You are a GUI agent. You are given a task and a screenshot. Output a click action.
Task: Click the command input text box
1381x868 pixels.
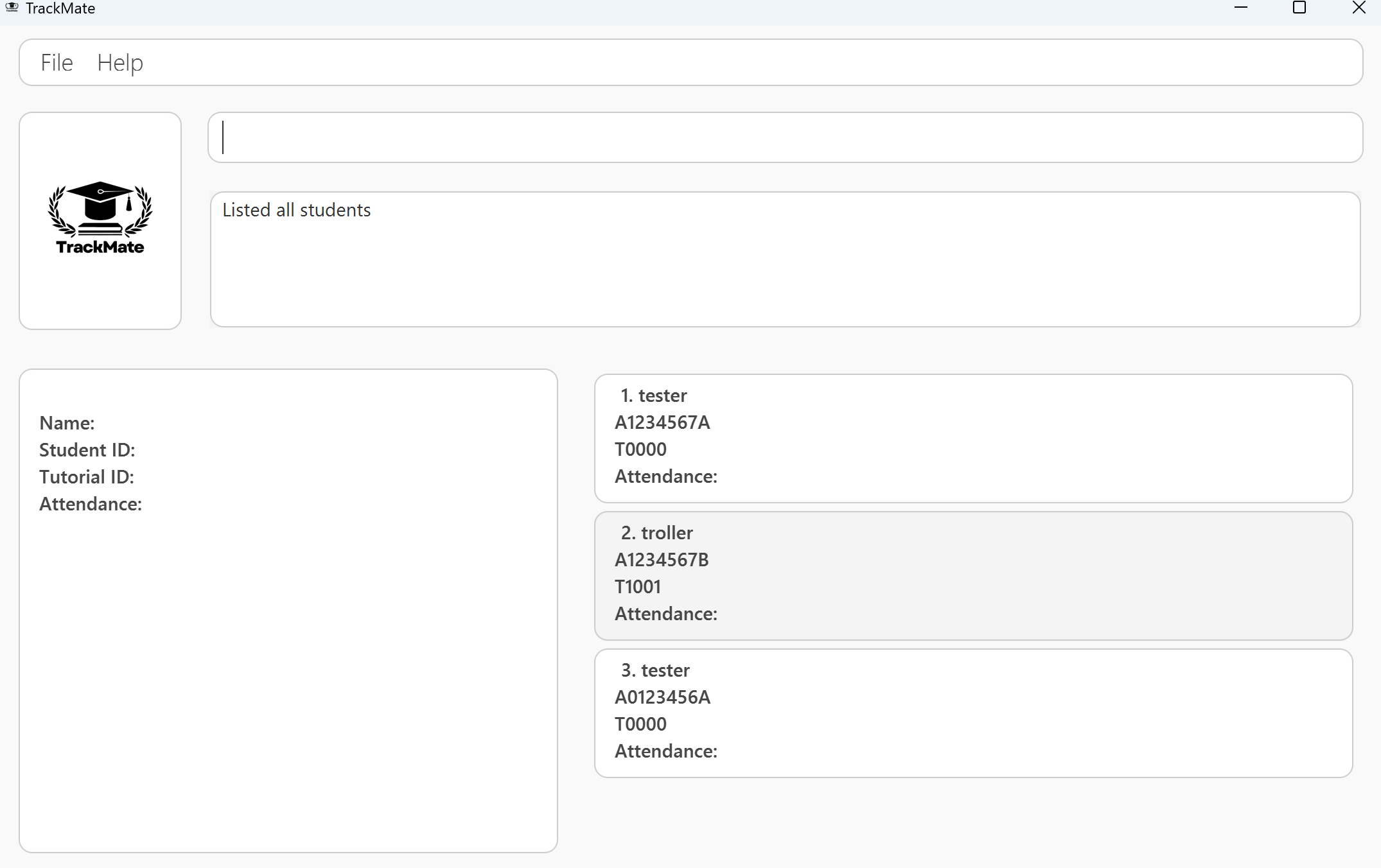(x=785, y=137)
